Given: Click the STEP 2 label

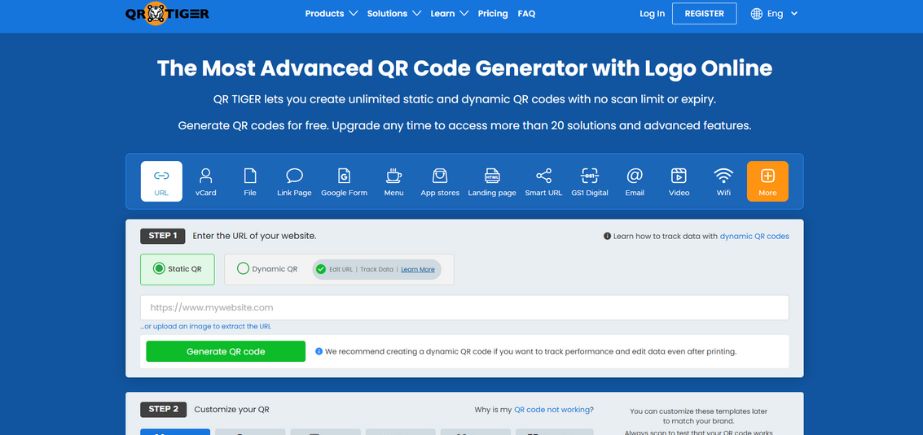Looking at the screenshot, I should tap(163, 410).
